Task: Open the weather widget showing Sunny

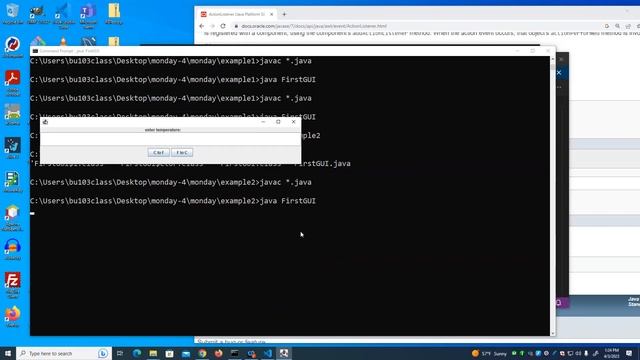Action: click(x=489, y=353)
